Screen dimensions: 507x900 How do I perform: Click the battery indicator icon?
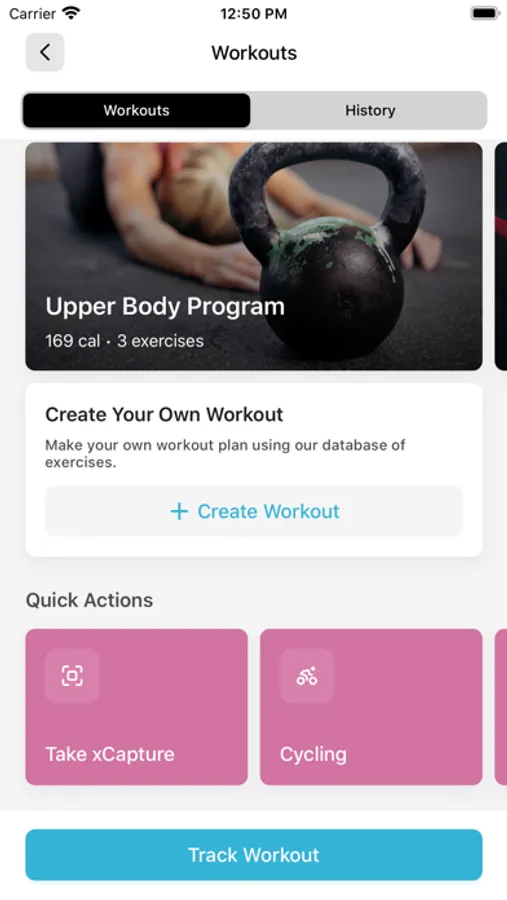pyautogui.click(x=485, y=13)
